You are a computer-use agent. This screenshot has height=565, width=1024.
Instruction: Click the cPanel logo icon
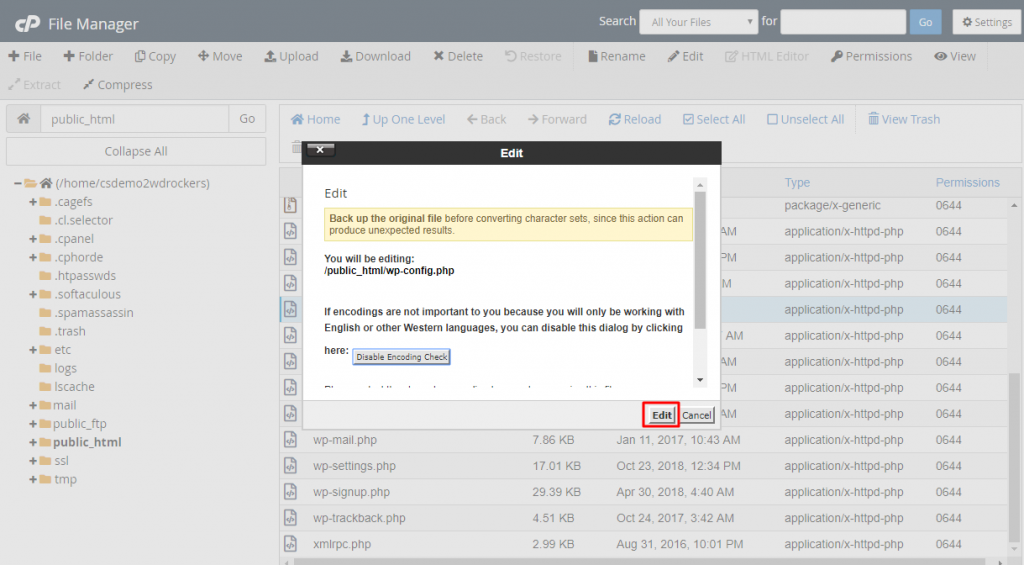27,24
